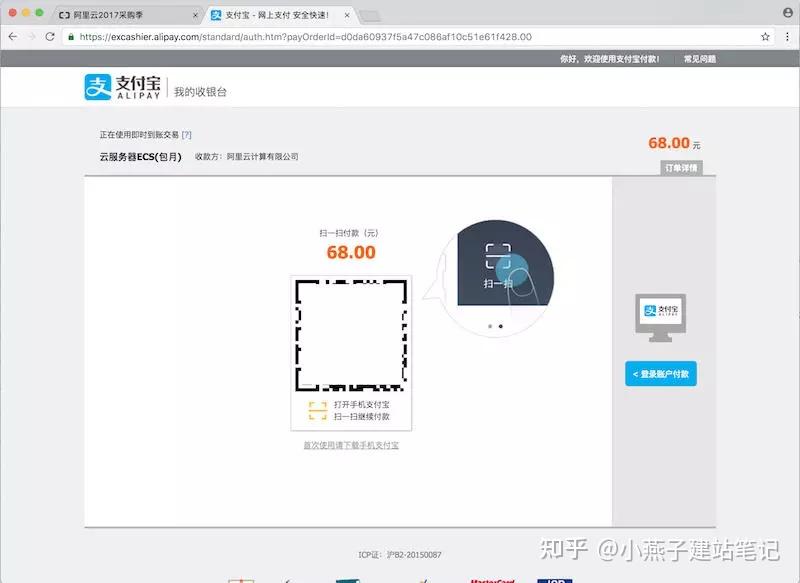Click the 68.00 元 total at top right

point(674,143)
